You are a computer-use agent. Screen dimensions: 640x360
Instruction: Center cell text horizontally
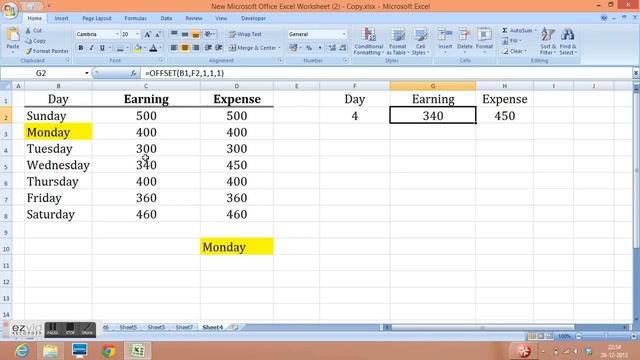[185, 48]
